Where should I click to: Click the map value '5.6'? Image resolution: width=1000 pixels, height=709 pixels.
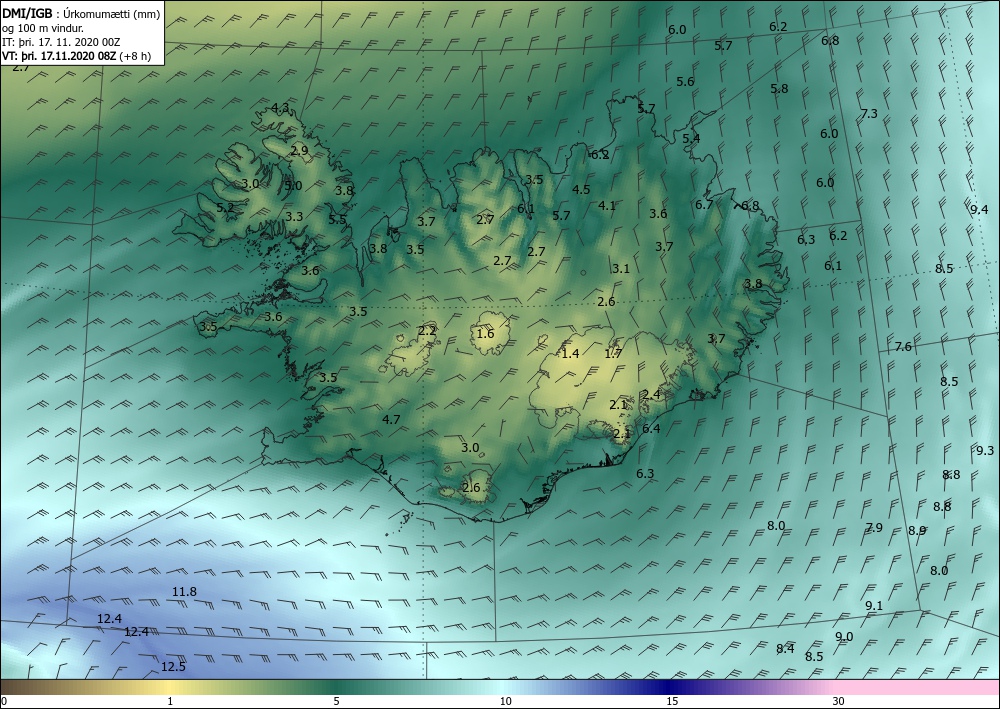tap(685, 82)
